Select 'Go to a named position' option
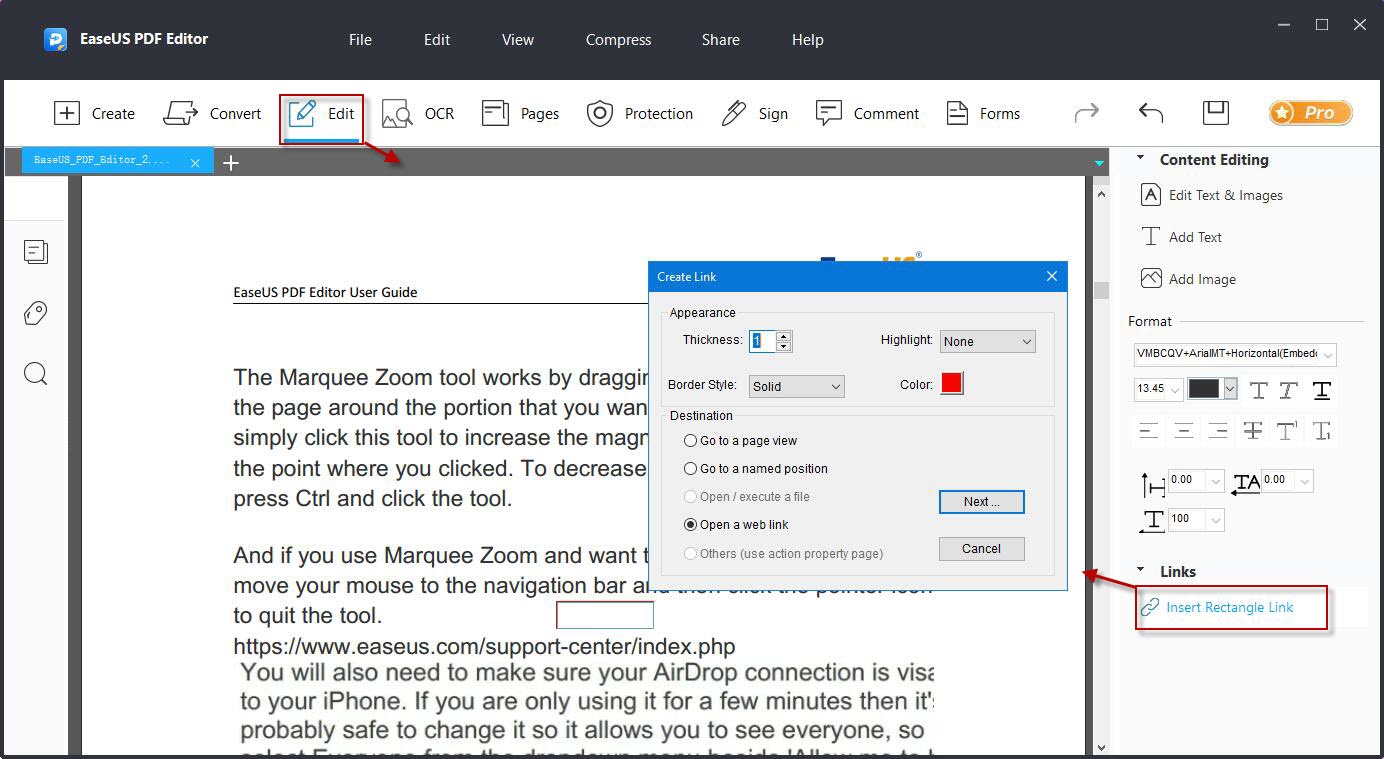Image resolution: width=1384 pixels, height=759 pixels. click(690, 469)
